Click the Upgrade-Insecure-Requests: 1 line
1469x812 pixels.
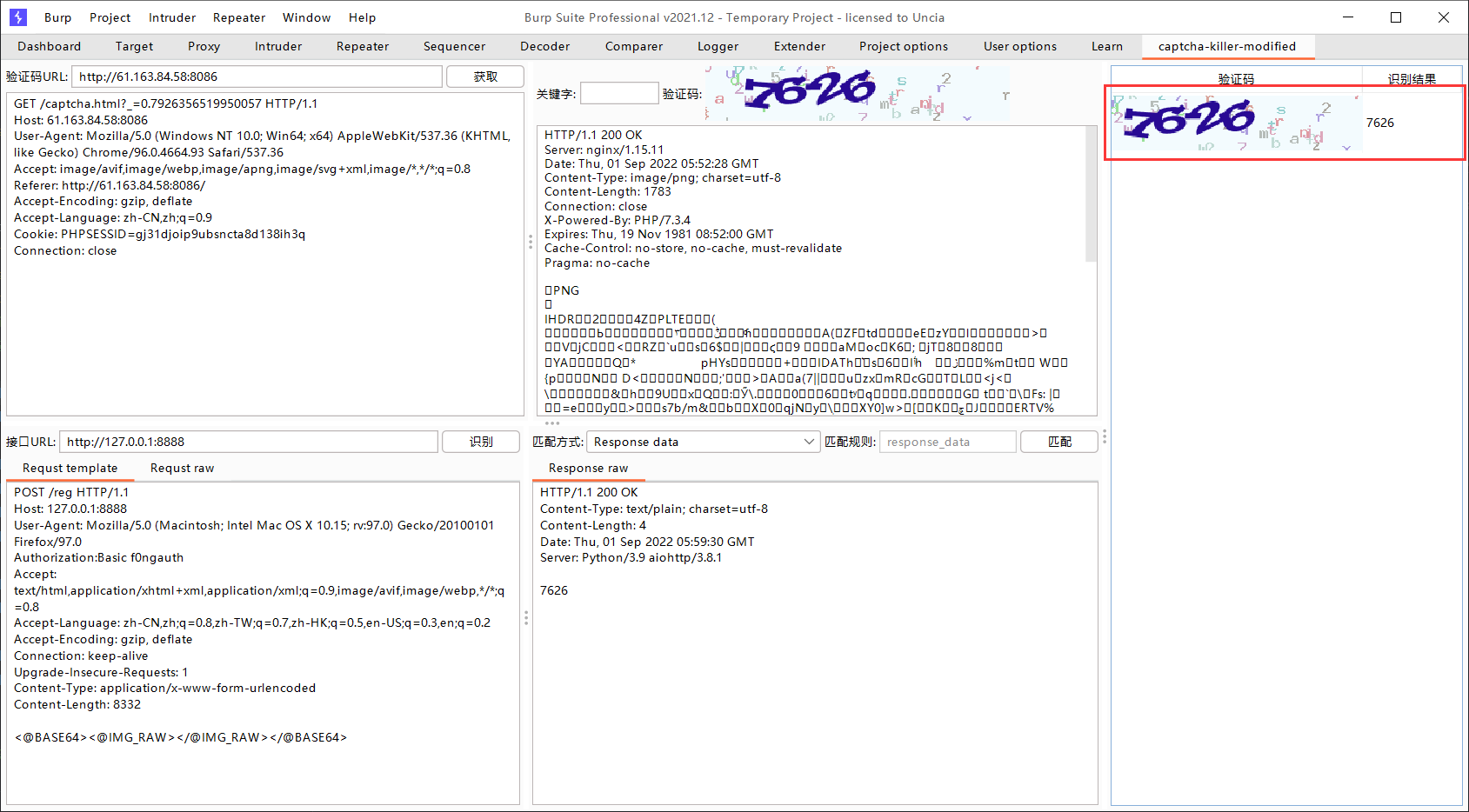click(x=101, y=672)
